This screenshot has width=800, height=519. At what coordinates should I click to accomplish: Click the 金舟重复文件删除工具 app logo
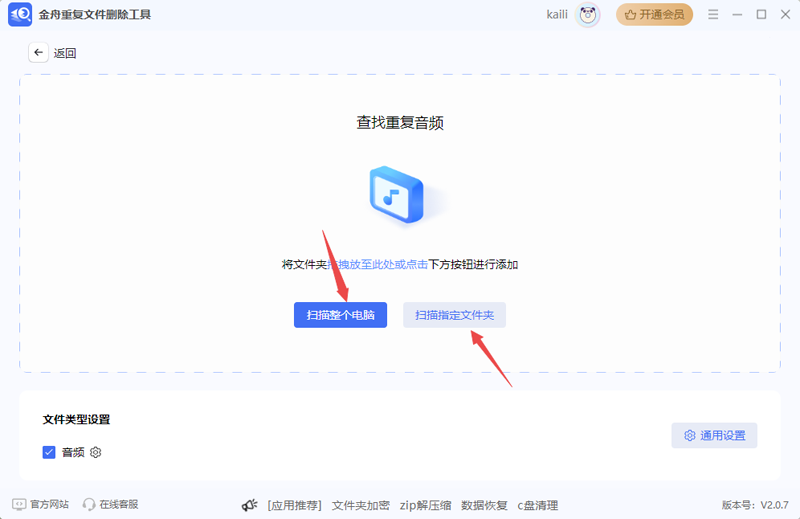click(20, 14)
